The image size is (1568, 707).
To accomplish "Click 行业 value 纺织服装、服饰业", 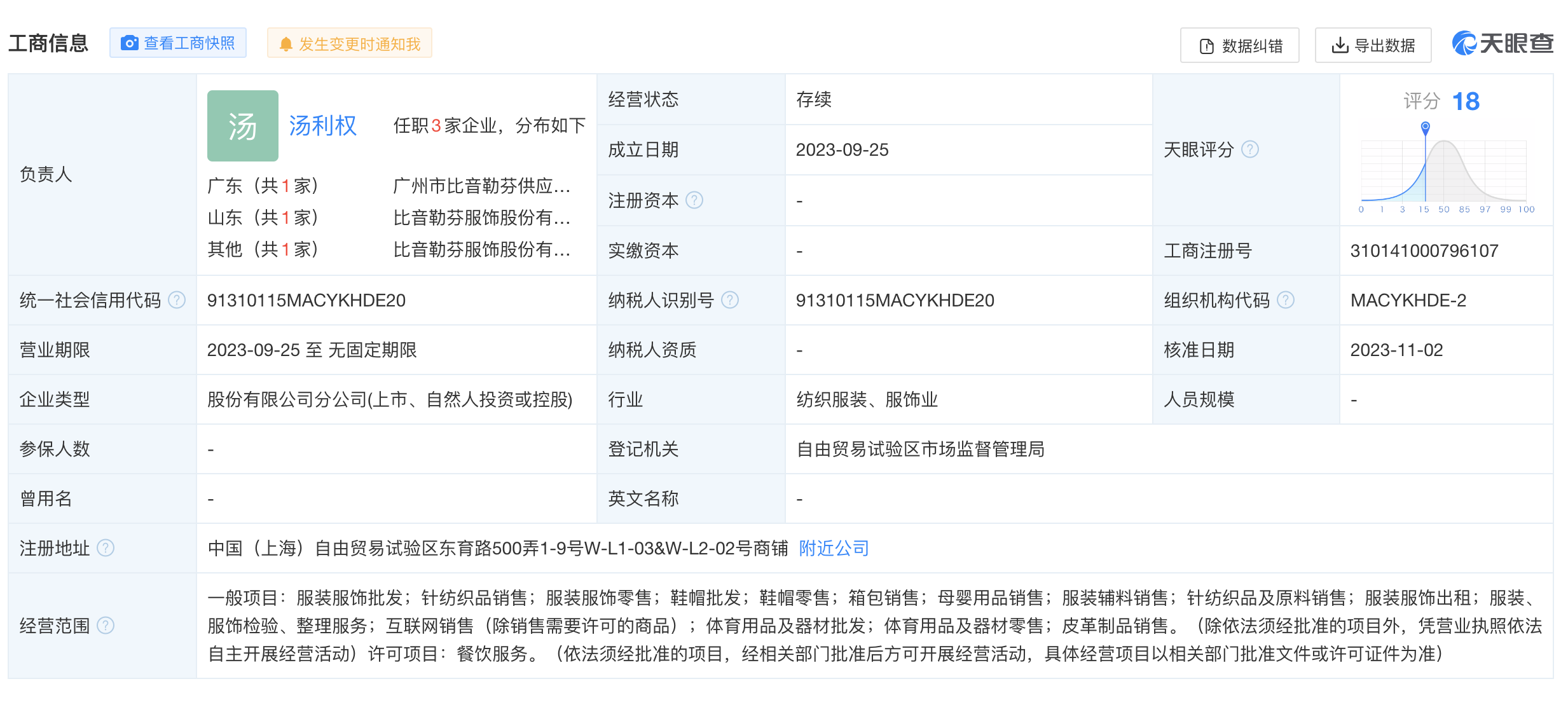I will click(x=867, y=399).
